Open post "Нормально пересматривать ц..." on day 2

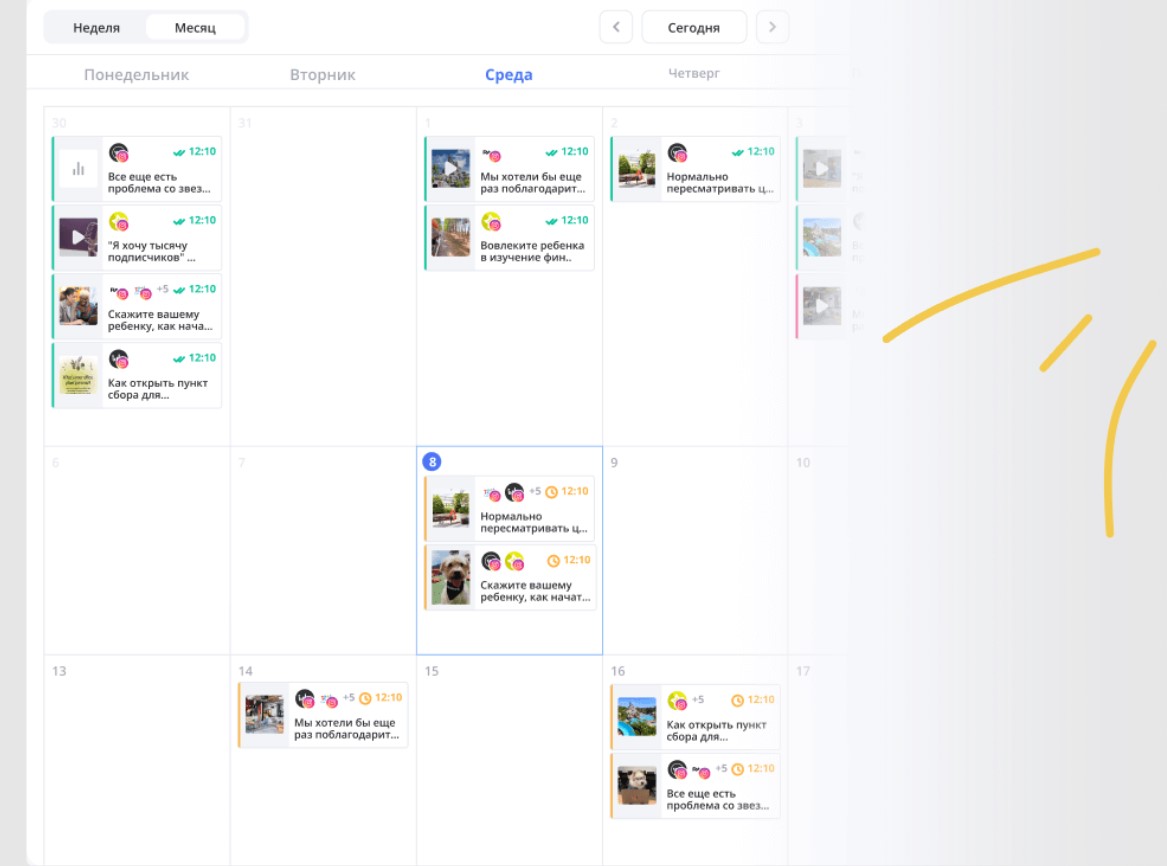click(696, 169)
